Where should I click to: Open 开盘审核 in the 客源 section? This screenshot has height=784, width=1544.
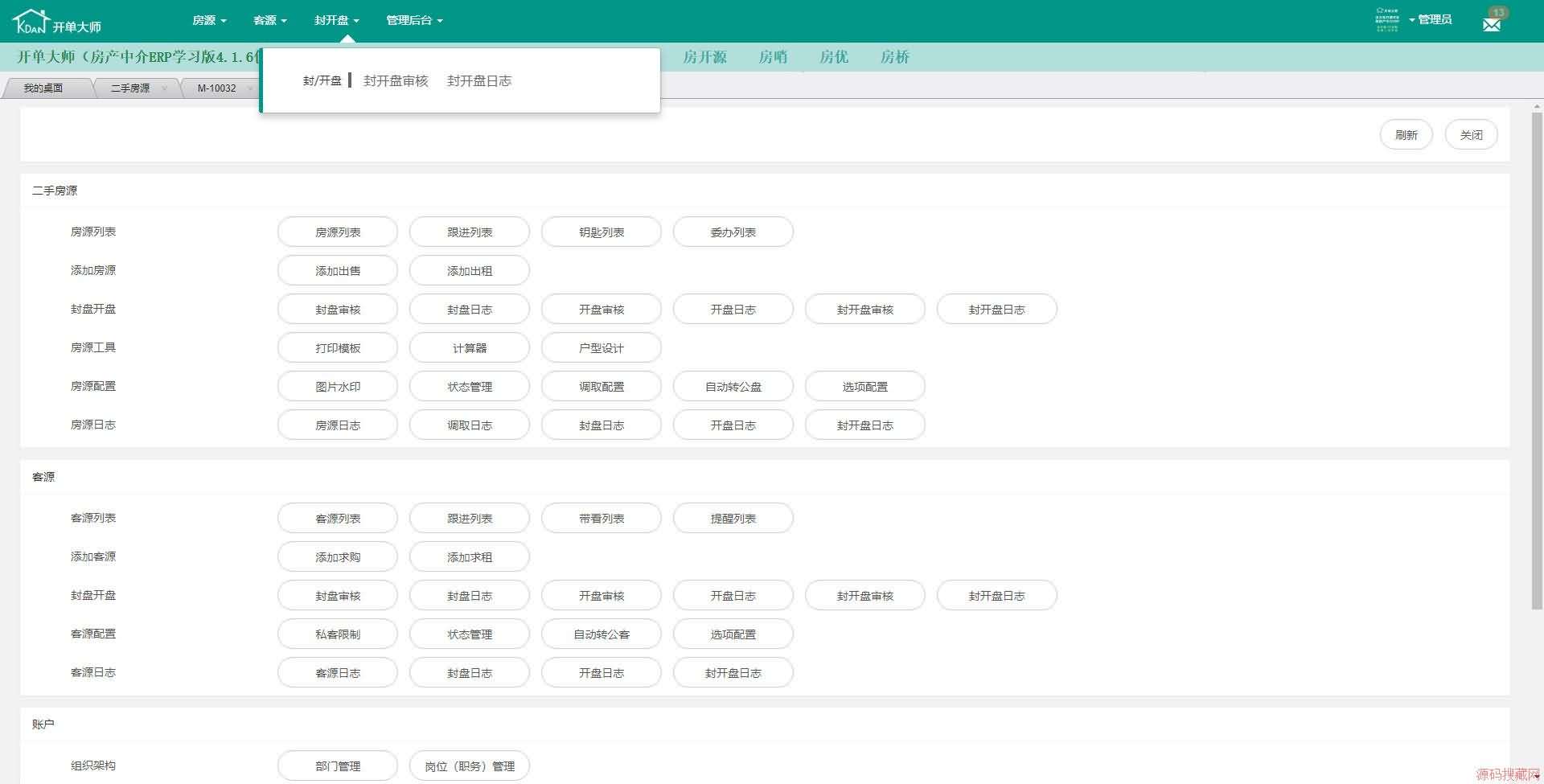602,596
